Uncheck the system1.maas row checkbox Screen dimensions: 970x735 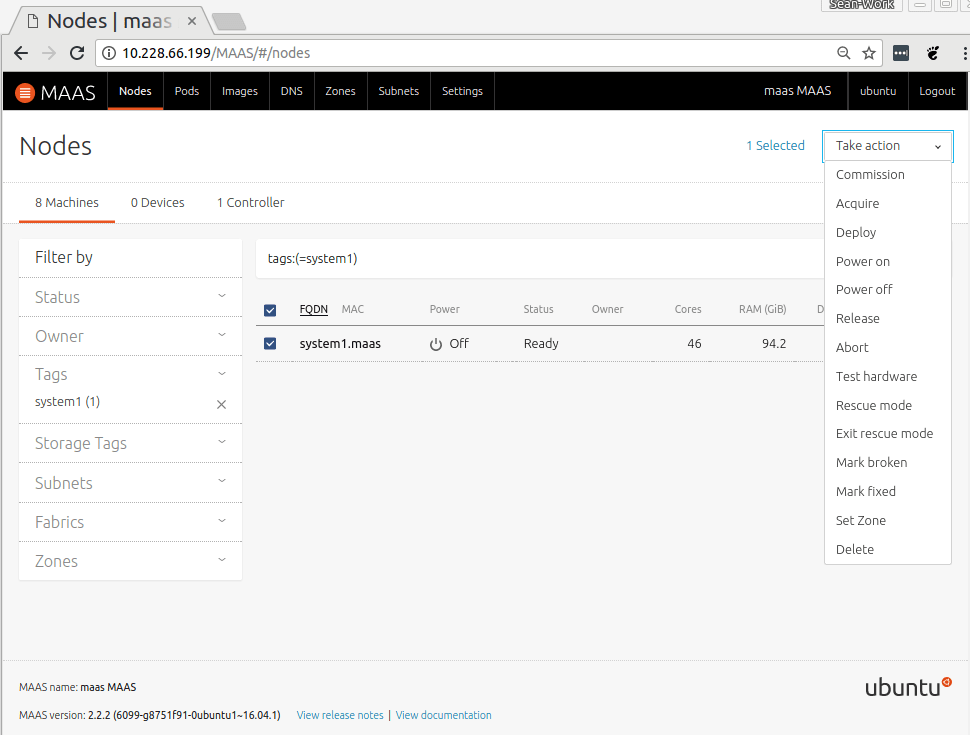pyautogui.click(x=270, y=343)
